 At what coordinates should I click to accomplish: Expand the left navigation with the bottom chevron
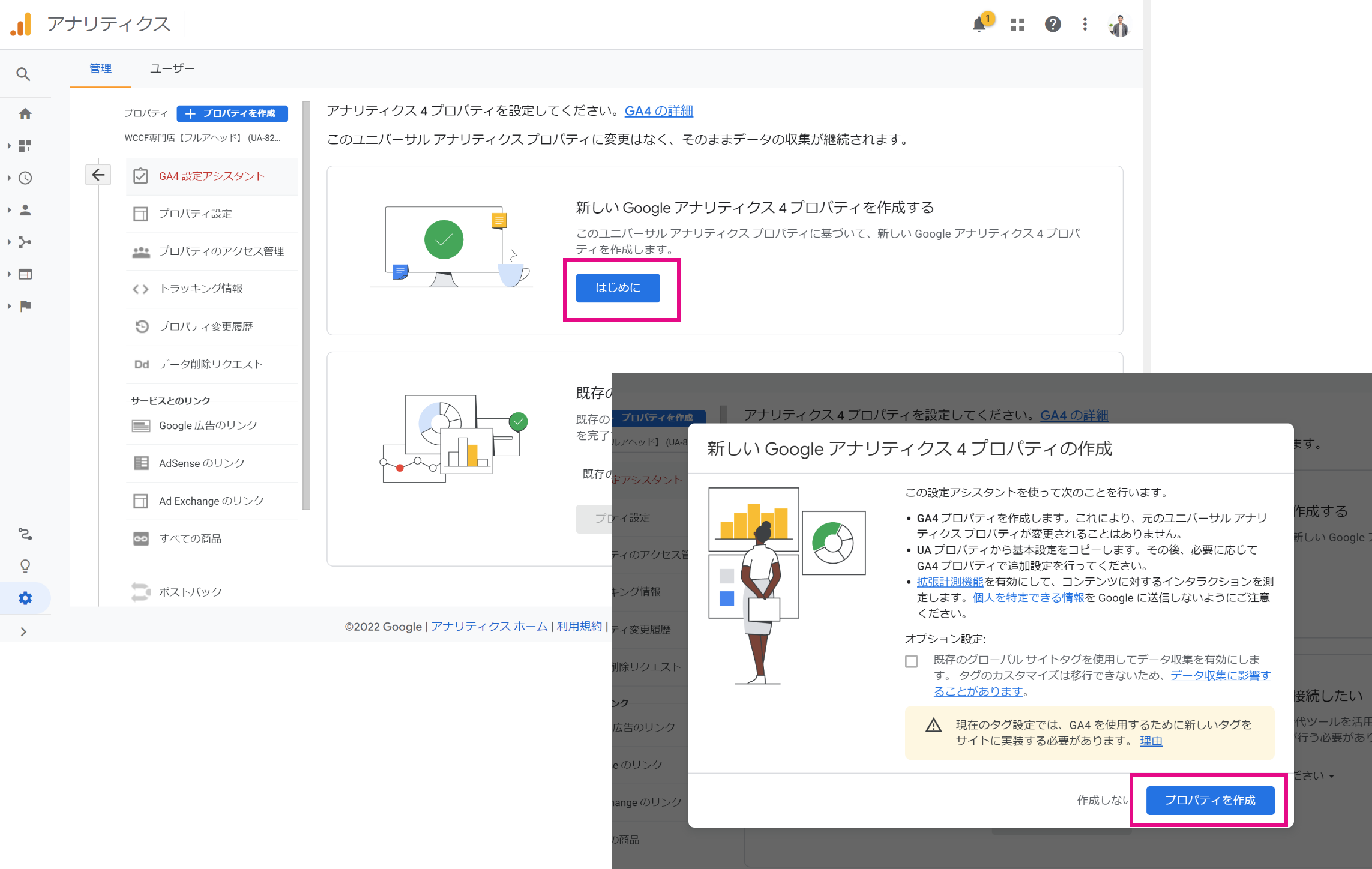[23, 631]
